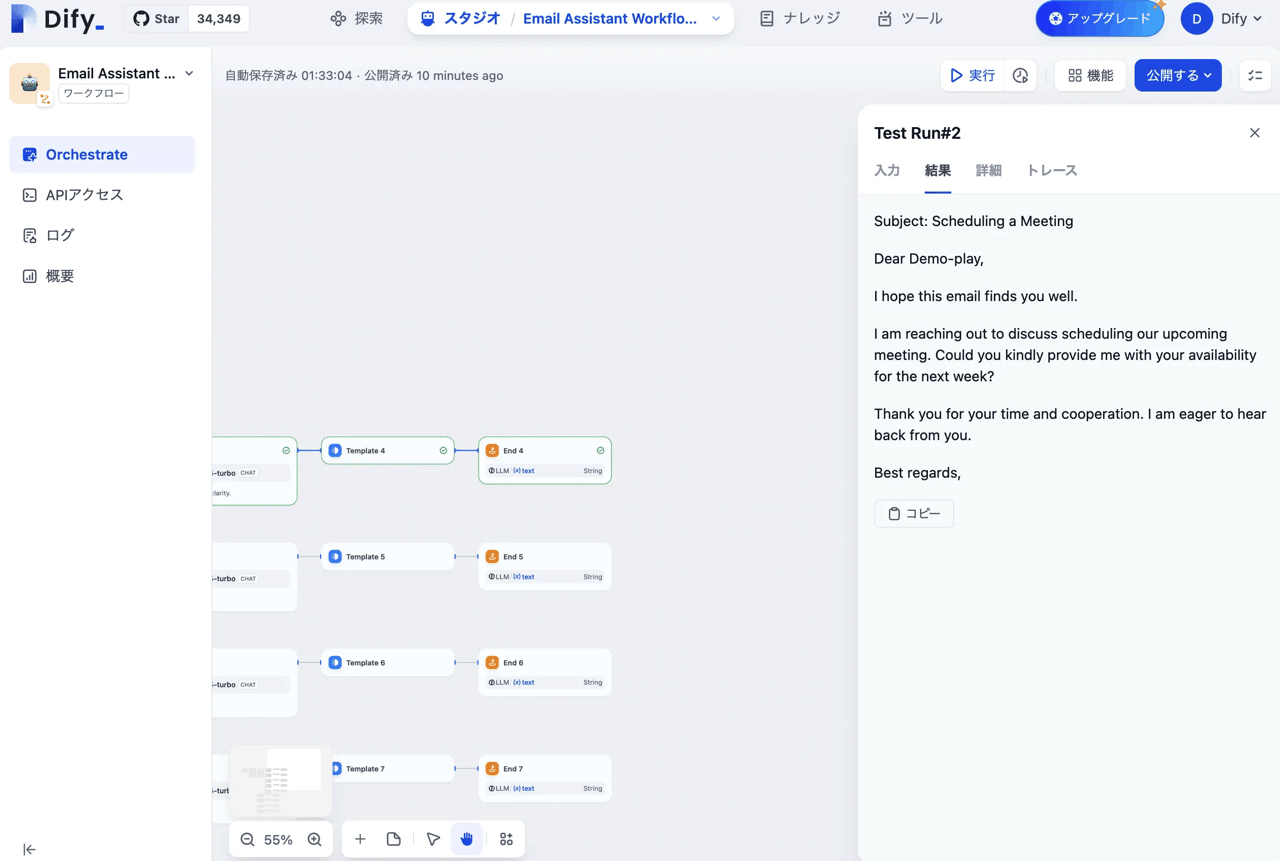Open the run history clock icon
Viewport: 1280px width, 861px height.
coord(1020,75)
